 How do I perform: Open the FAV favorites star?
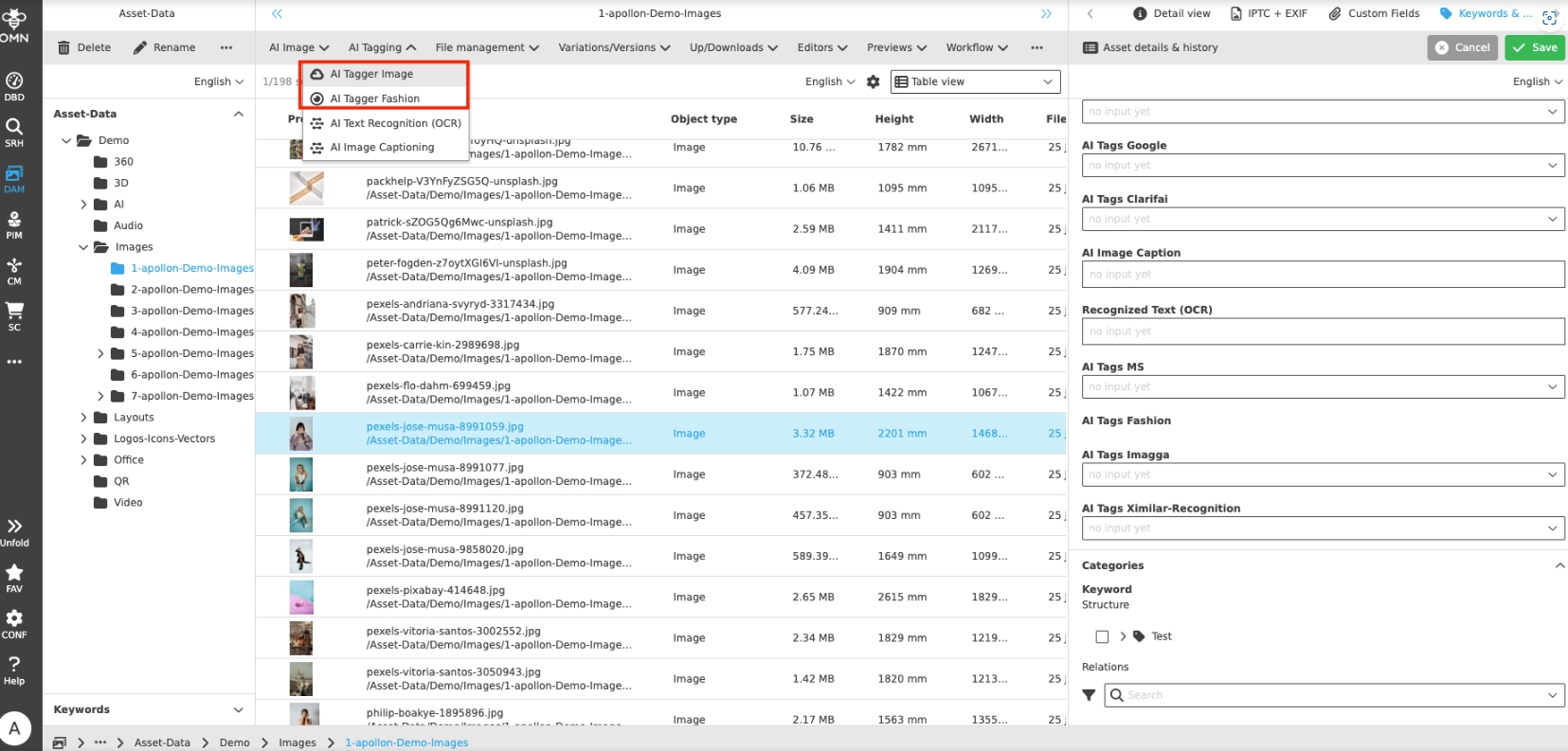click(x=14, y=578)
